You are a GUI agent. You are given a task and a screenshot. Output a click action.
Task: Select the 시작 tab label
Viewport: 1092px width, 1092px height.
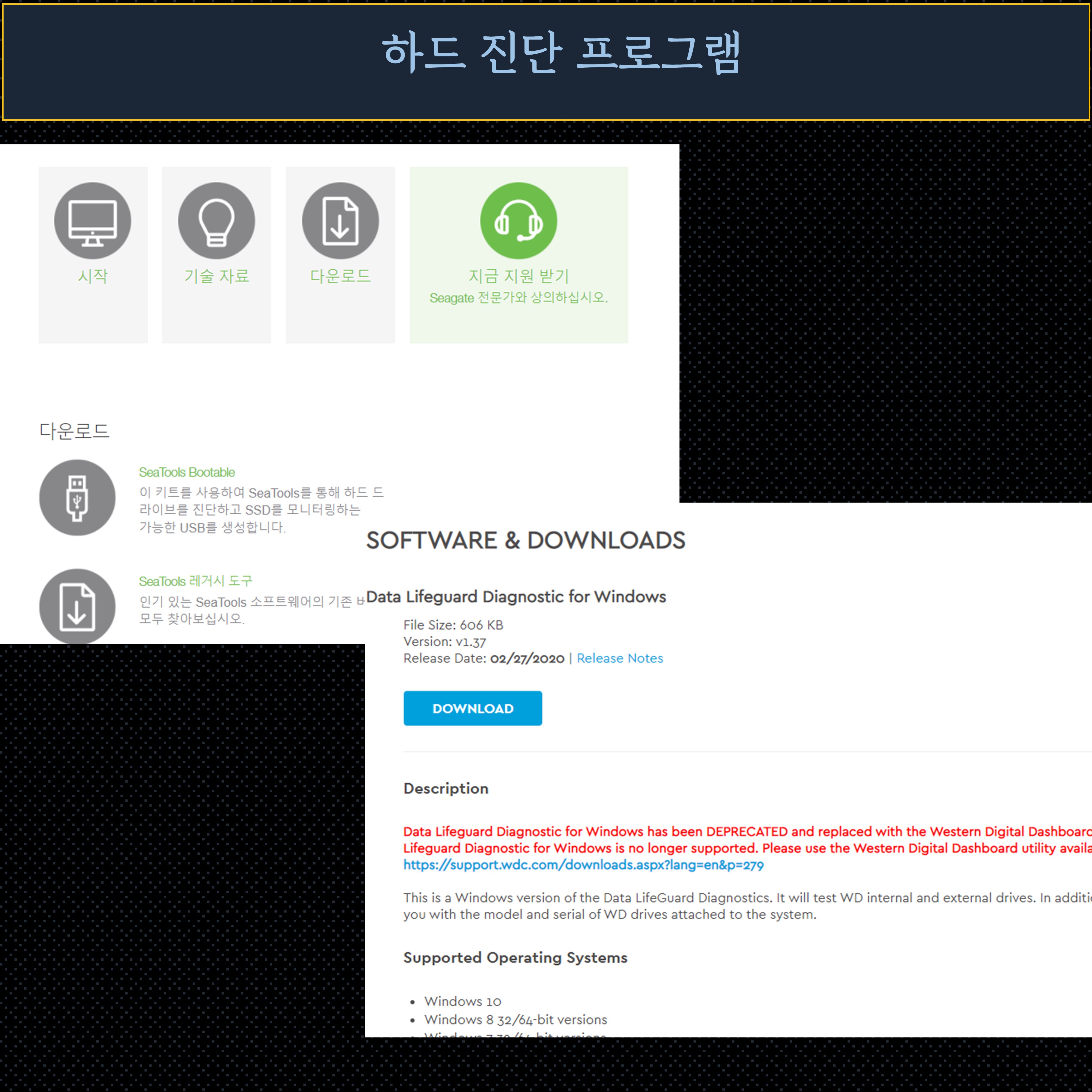pos(93,276)
